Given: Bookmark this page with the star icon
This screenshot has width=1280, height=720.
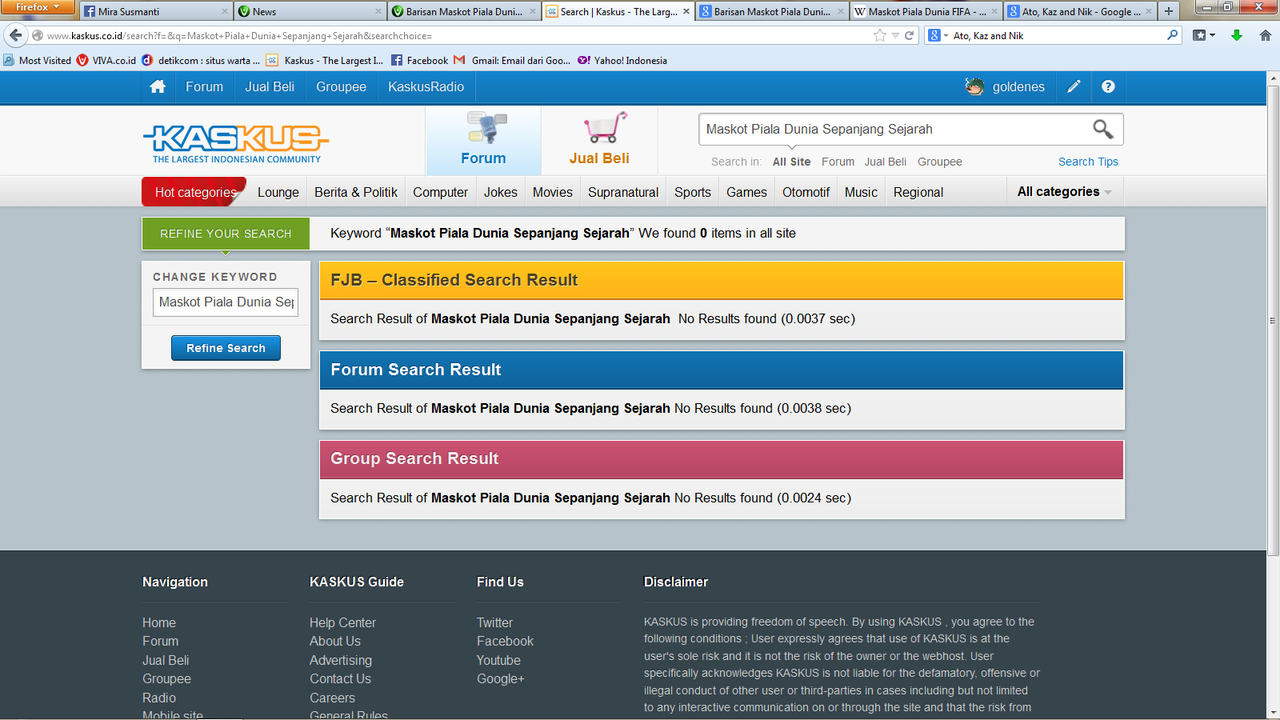Looking at the screenshot, I should pos(879,35).
